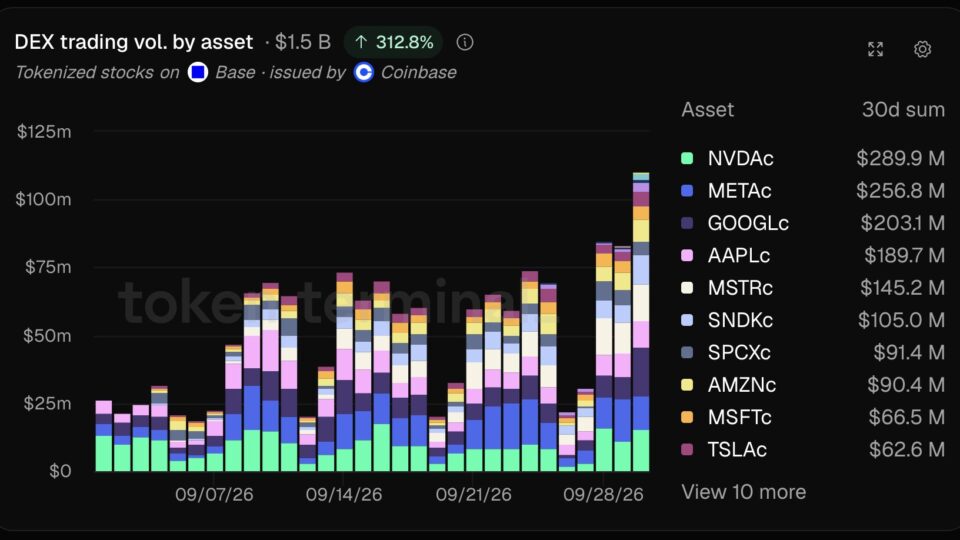Select SPCXc asset label
Image resolution: width=960 pixels, height=540 pixels.
click(739, 353)
